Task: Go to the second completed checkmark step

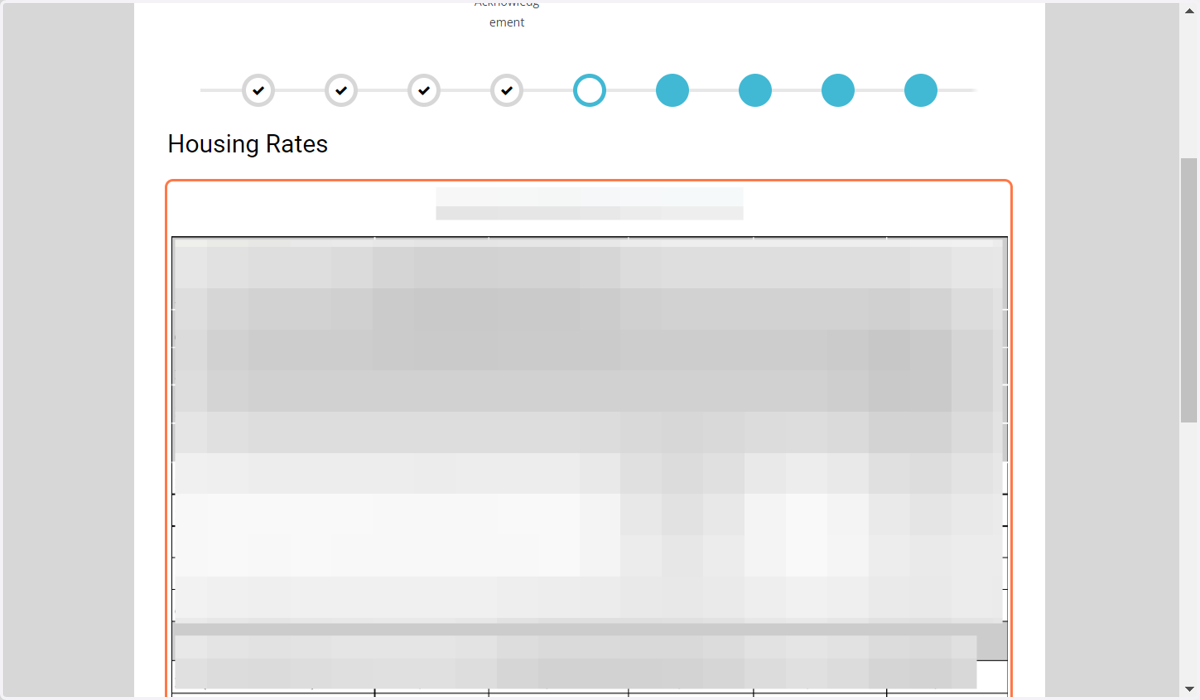Action: 341,90
